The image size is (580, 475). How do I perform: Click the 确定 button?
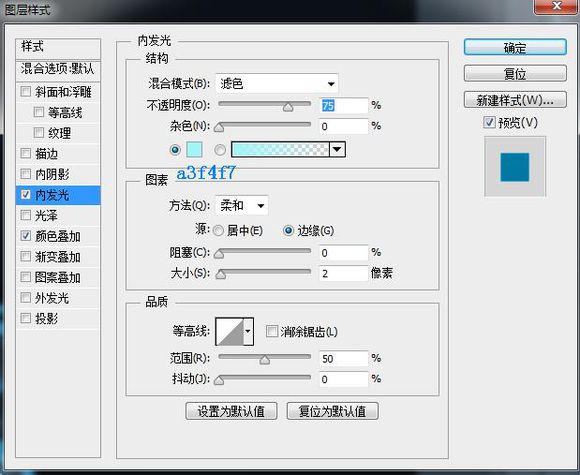point(515,47)
